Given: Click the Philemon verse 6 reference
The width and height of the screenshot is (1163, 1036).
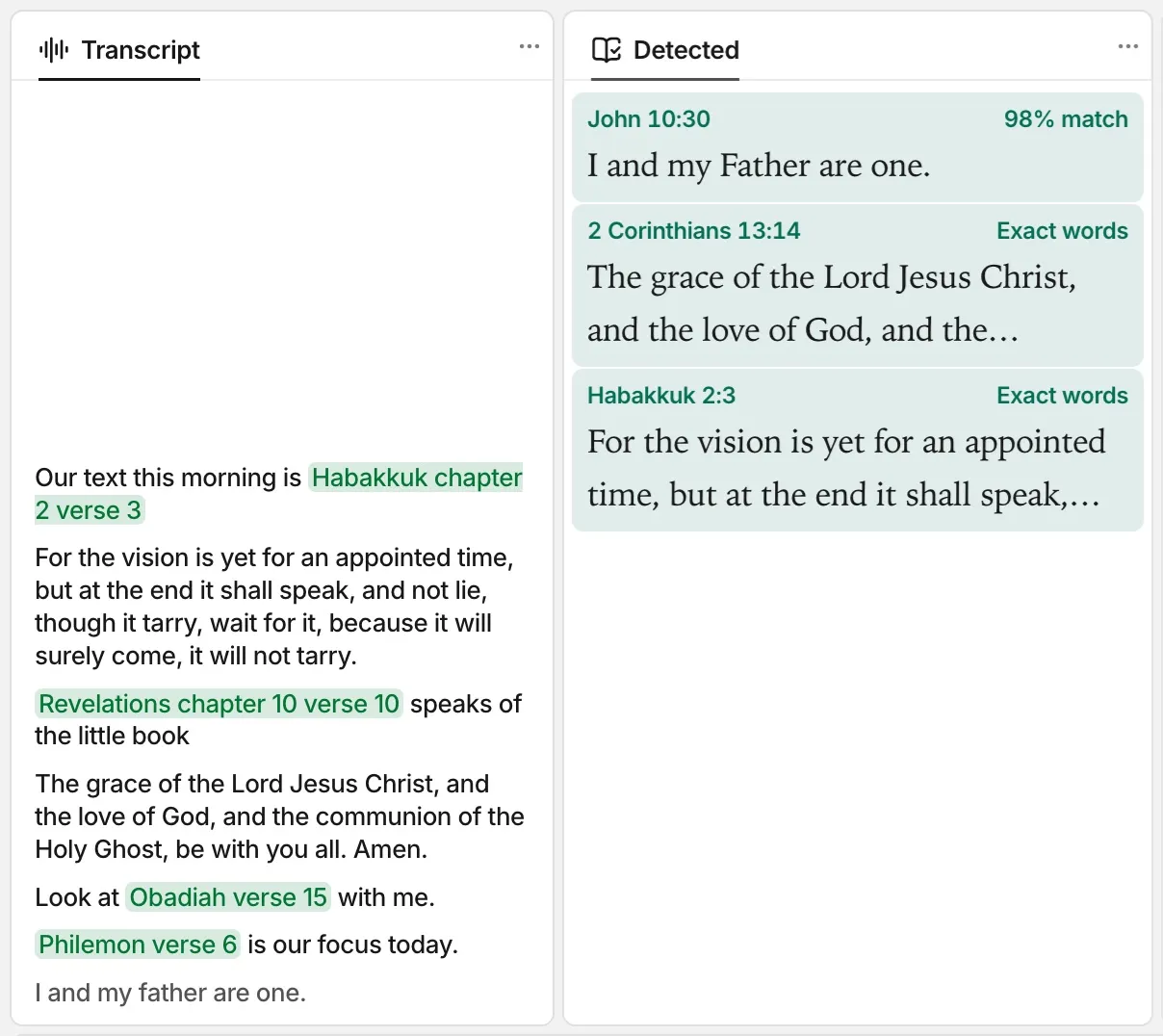Looking at the screenshot, I should pos(138,945).
